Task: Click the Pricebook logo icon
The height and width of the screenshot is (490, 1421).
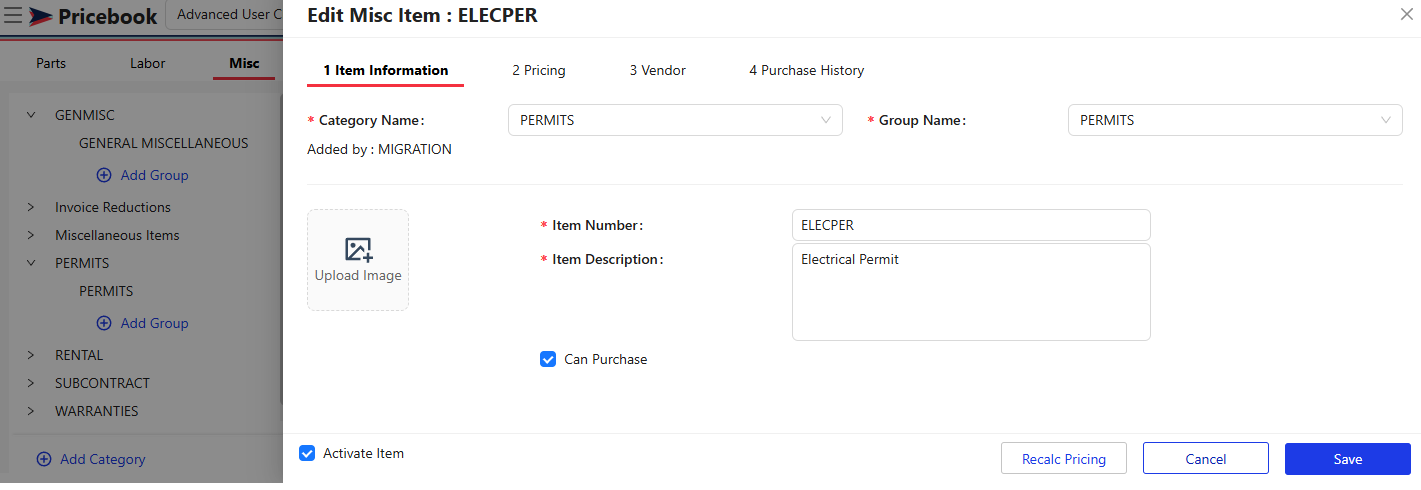Action: (x=40, y=16)
